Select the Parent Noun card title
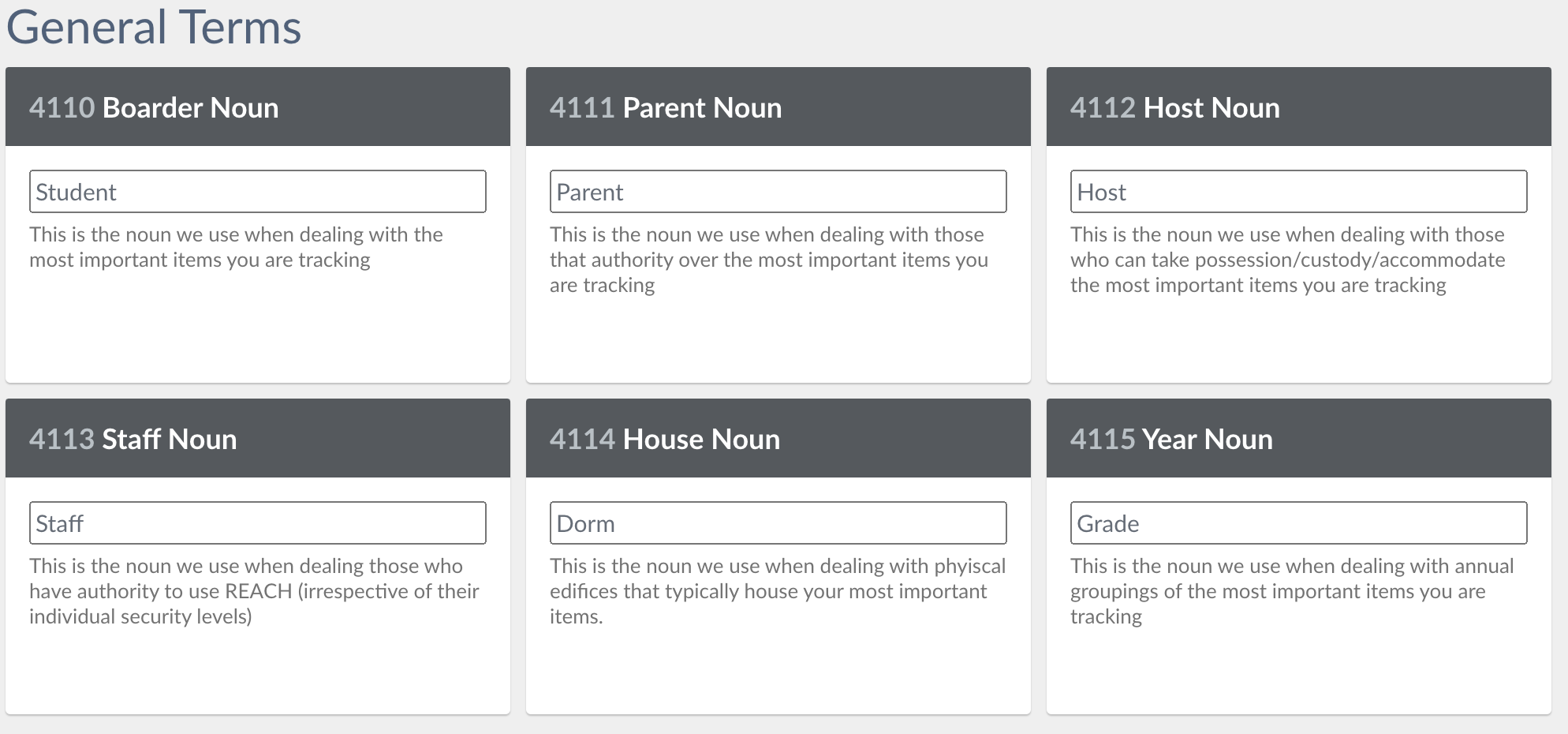 click(x=702, y=108)
